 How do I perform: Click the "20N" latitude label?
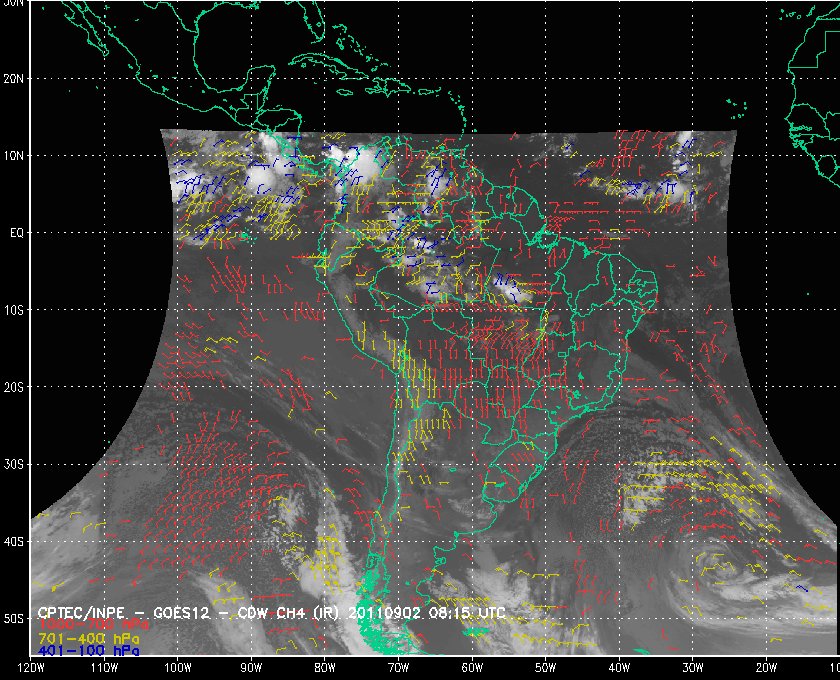(x=13, y=79)
